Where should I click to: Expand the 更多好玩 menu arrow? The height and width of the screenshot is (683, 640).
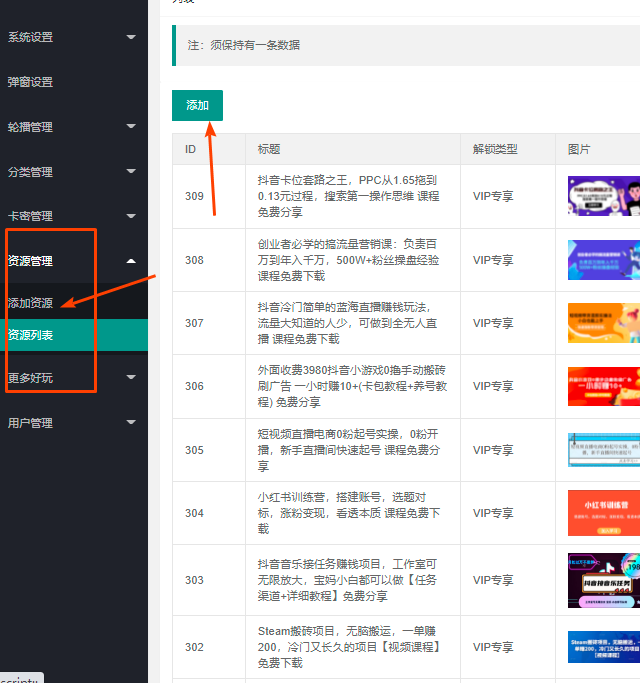131,377
